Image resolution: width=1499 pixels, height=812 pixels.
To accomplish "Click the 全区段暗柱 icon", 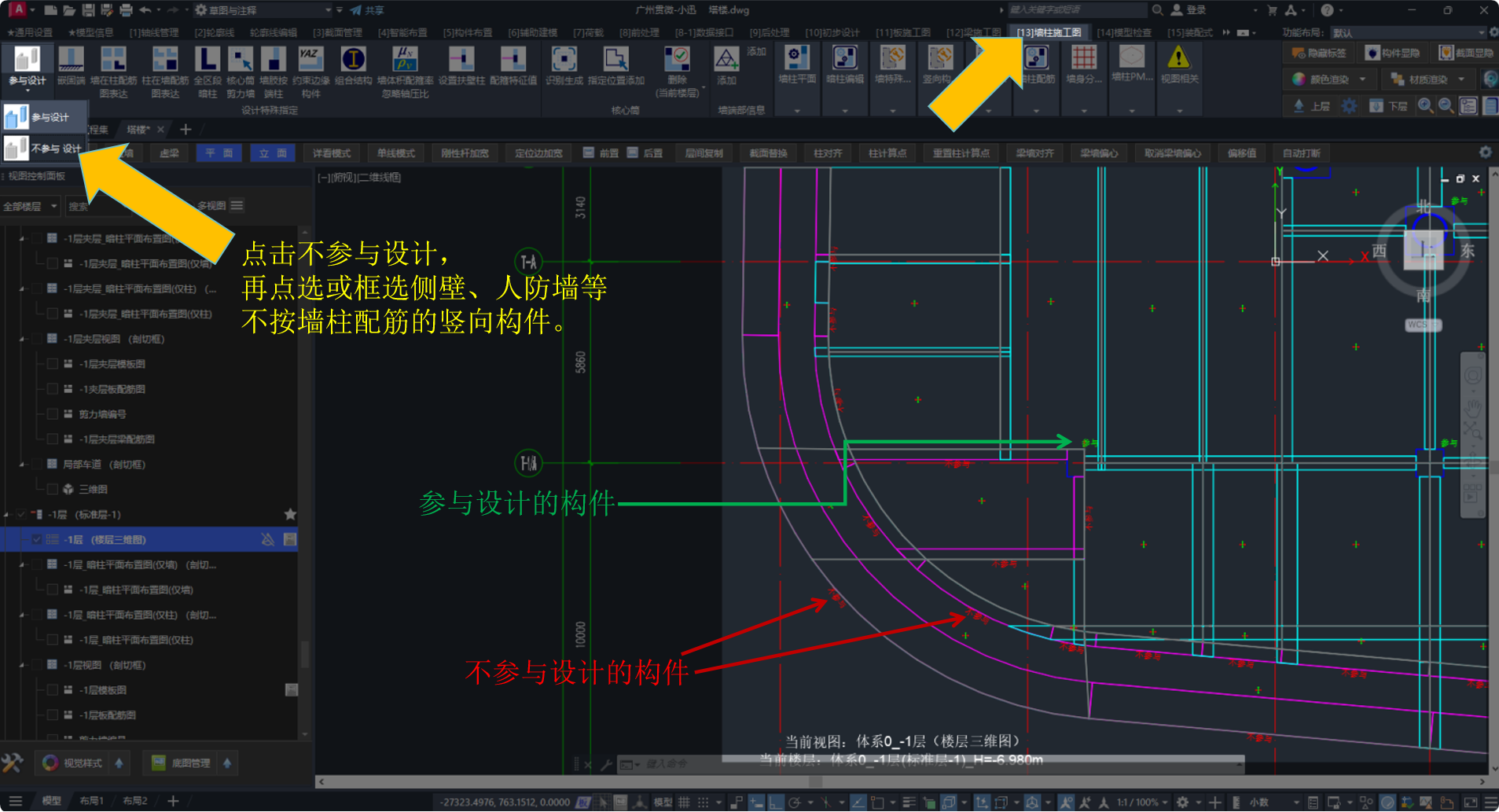I will point(208,60).
